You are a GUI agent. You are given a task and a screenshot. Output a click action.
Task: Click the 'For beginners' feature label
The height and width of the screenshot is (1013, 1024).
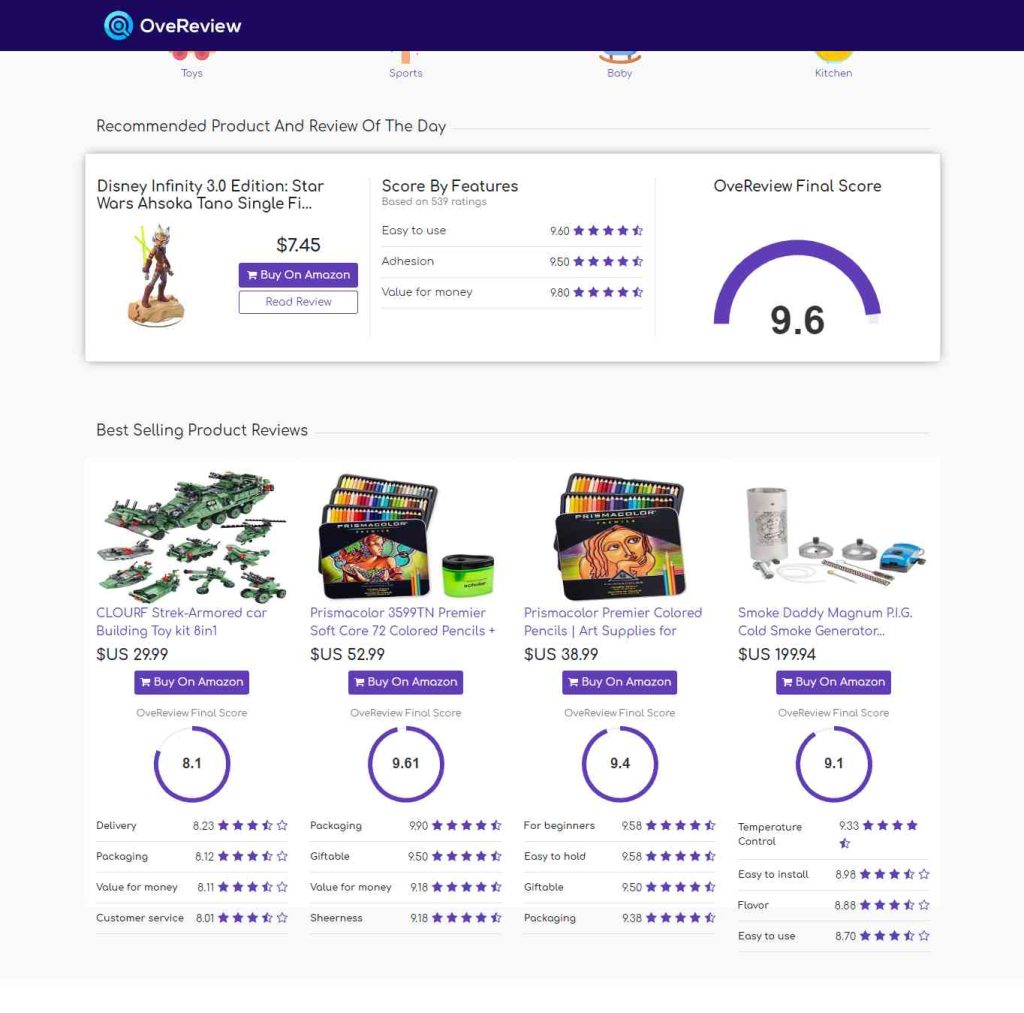click(x=559, y=826)
